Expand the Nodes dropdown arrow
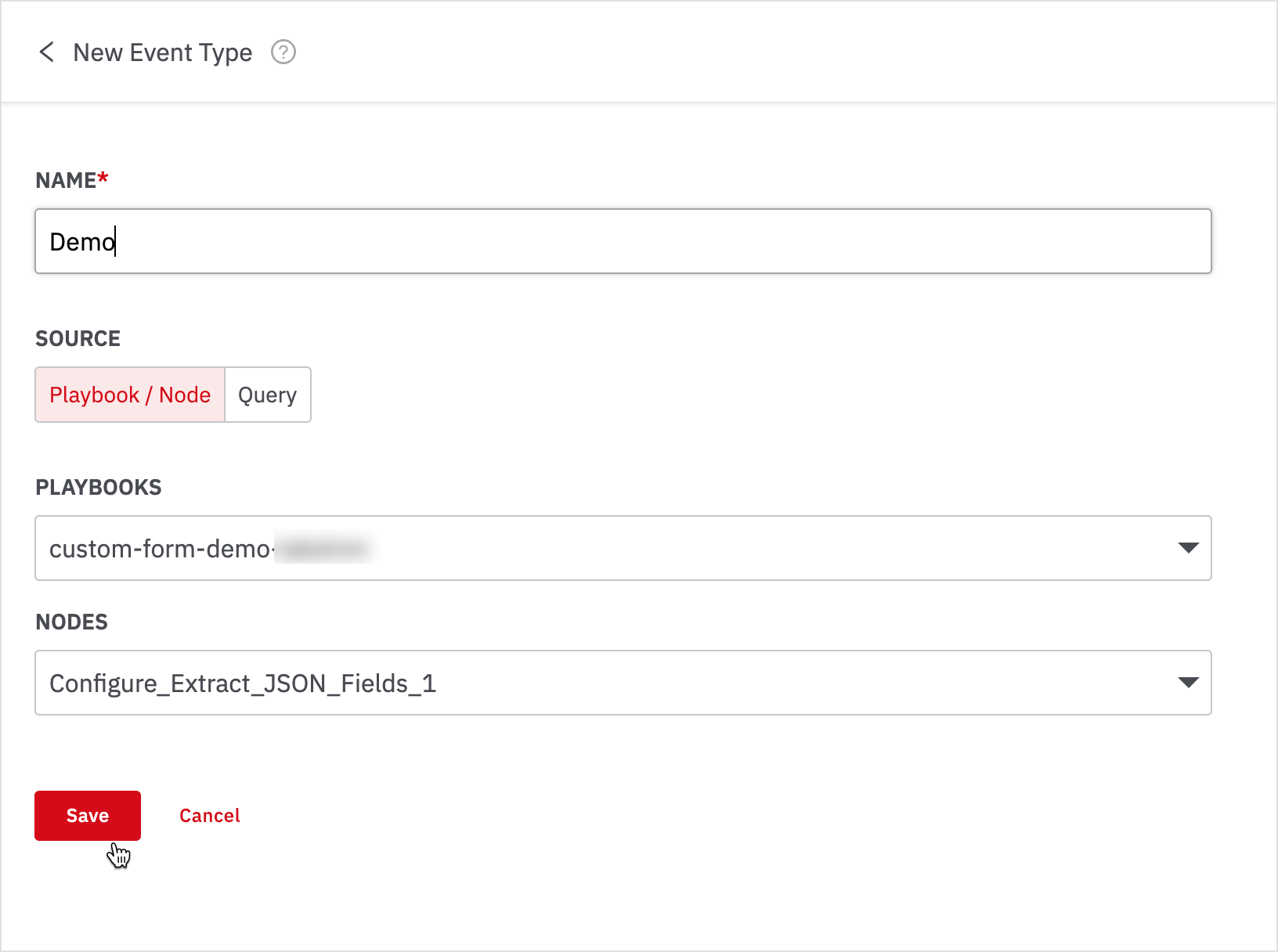Screen dimensions: 1278x952 tap(1188, 683)
